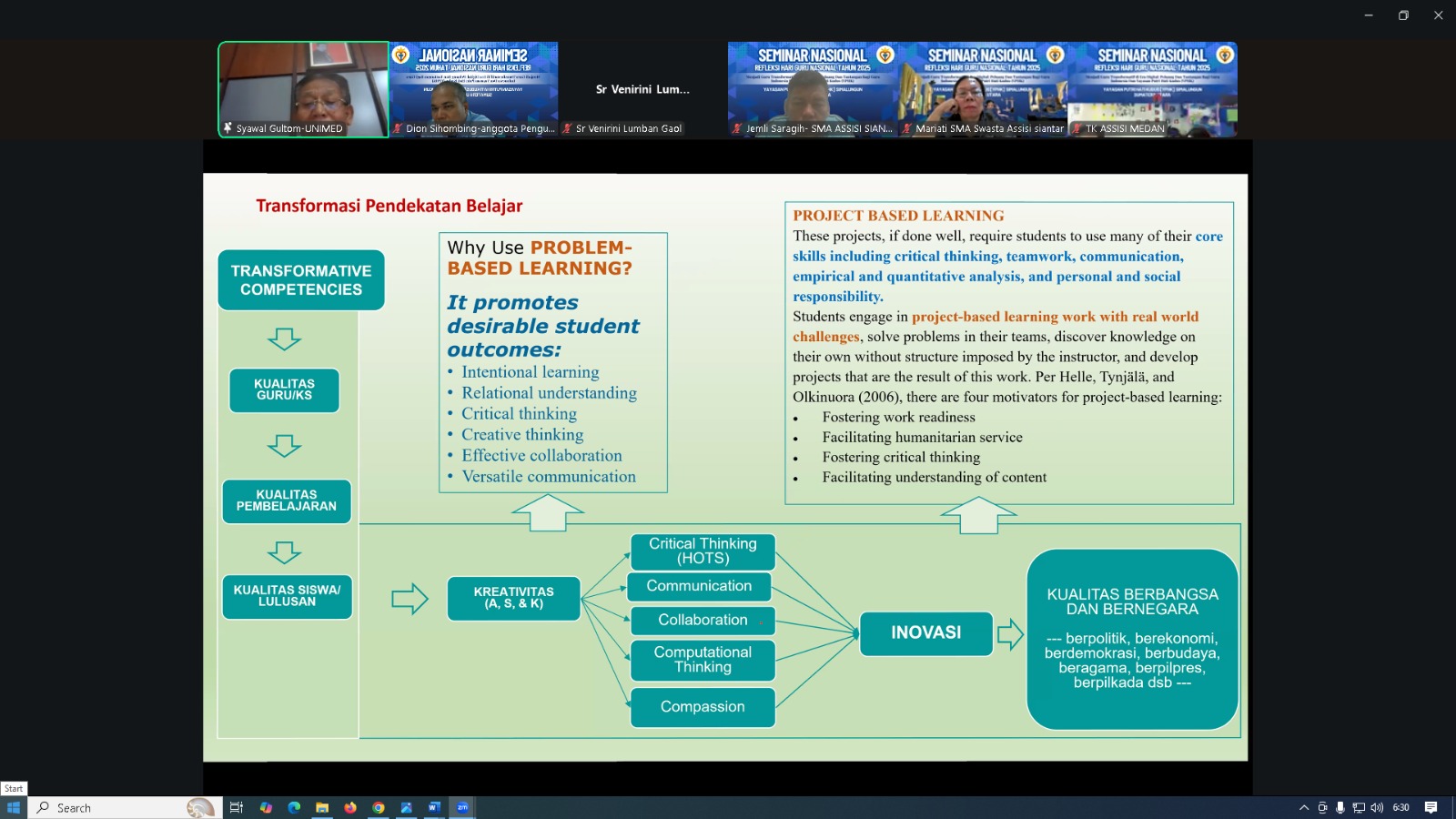Select Syawal Gultom-UNIMED video thumbnail
Image resolution: width=1456 pixels, height=819 pixels.
(x=303, y=89)
